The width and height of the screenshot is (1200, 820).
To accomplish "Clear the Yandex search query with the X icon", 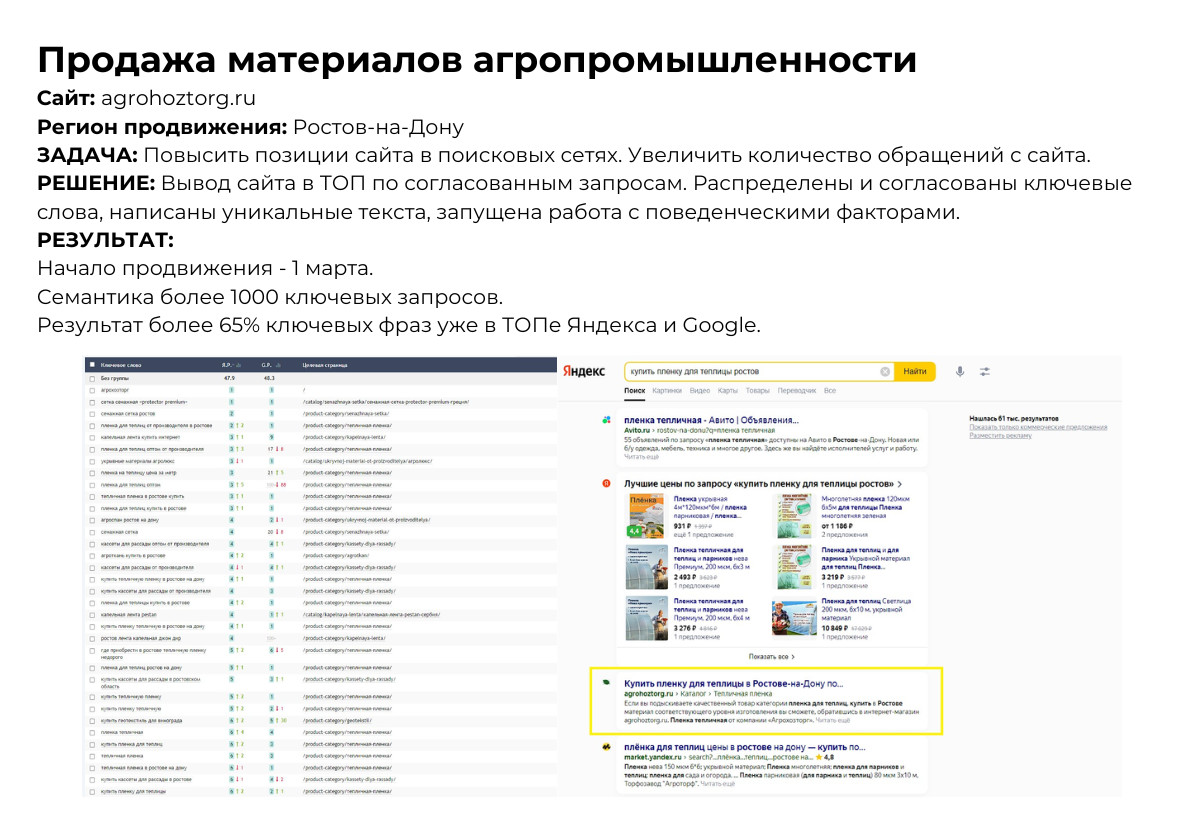I will click(x=885, y=372).
